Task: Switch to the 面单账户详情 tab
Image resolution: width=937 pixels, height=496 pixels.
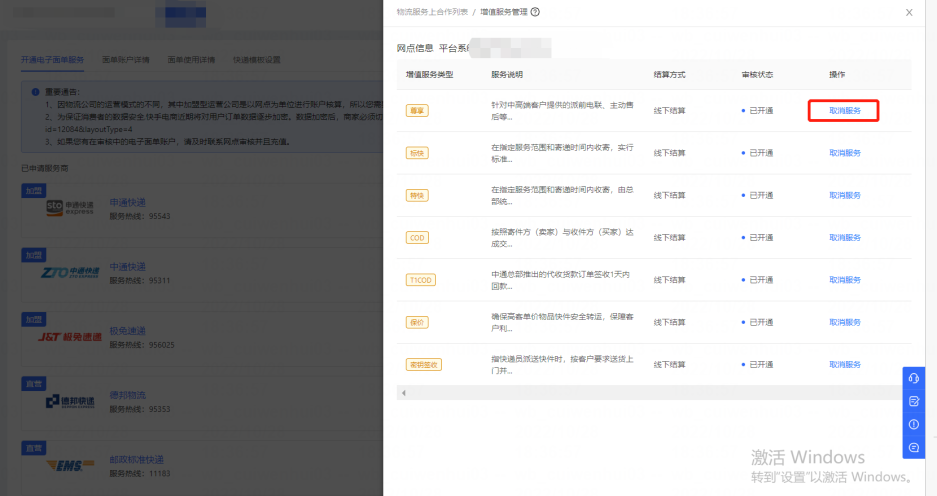Action: 125,60
